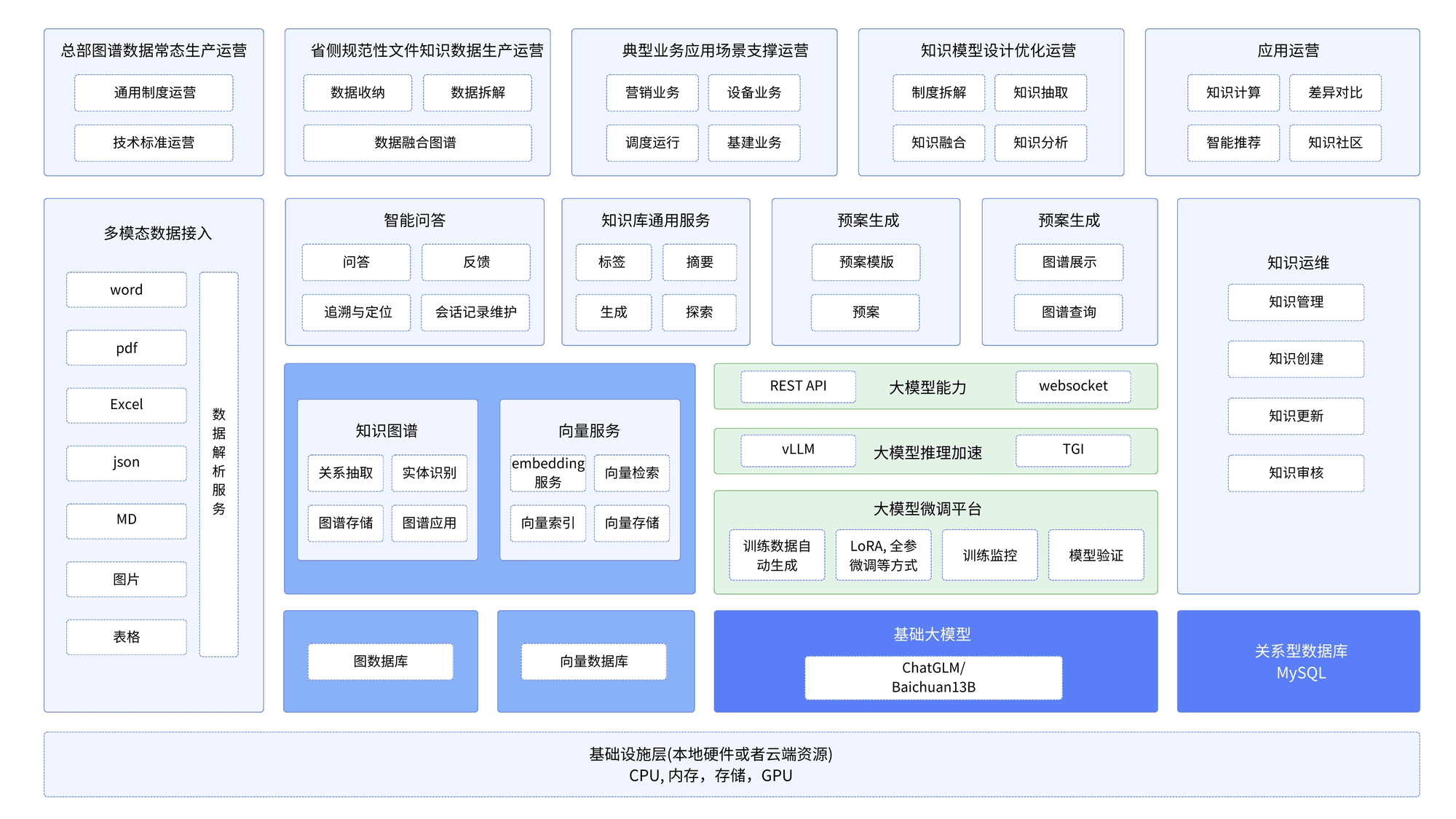
Task: Select the TGI acceleration box
Action: 1073,450
